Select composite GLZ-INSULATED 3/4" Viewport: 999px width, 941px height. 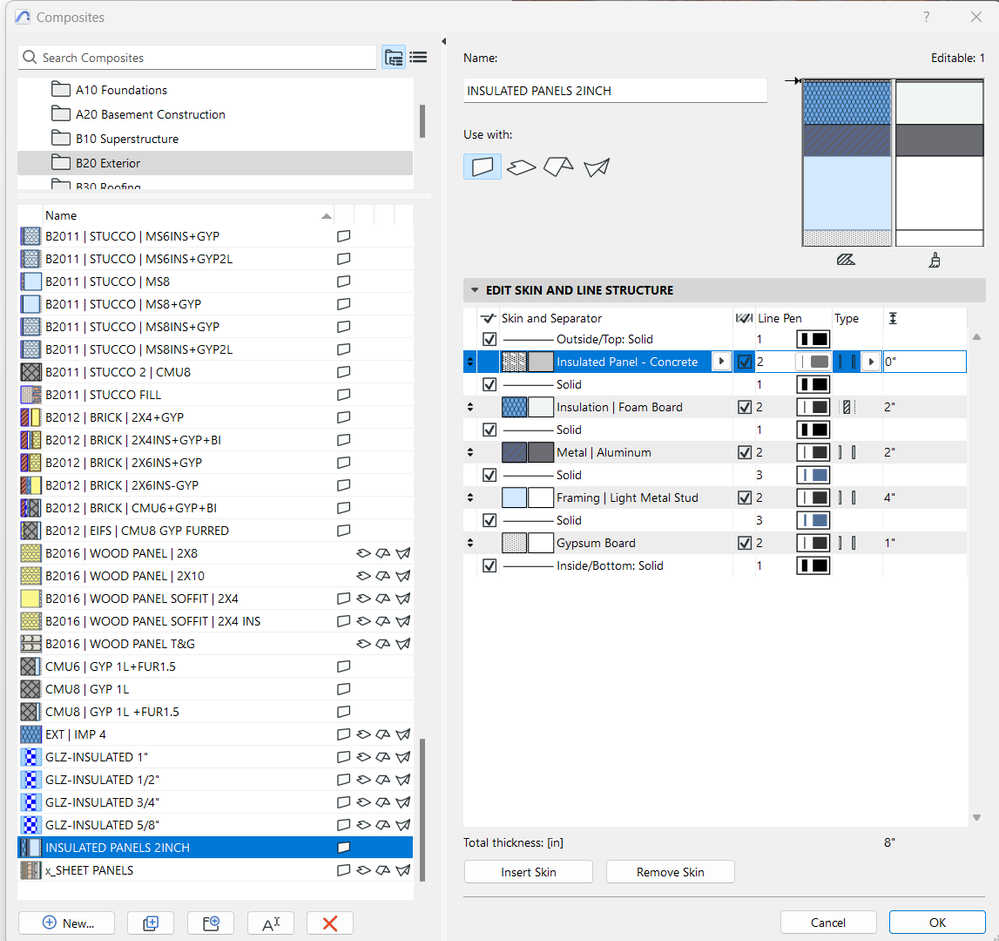coord(215,802)
